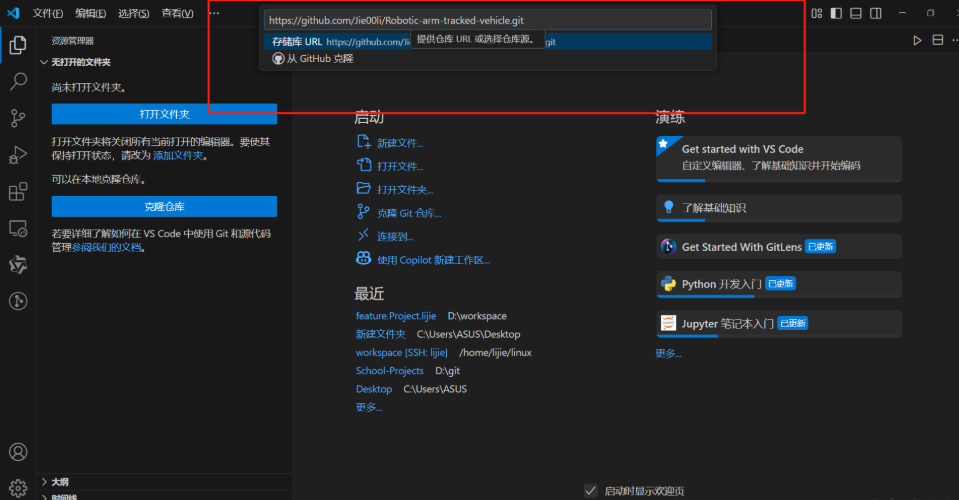The image size is (959, 500).
Task: Open the 参阅我们的文档 link
Action: (106, 248)
